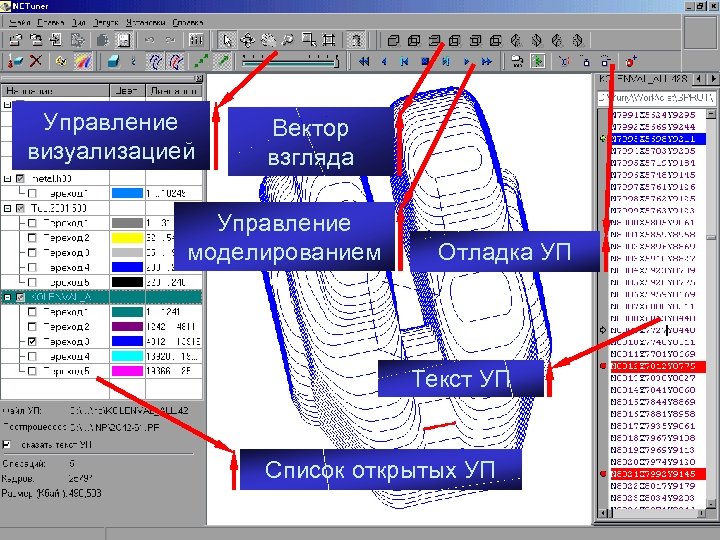Step back one frame in simulation
720x540 pixels.
[384, 61]
